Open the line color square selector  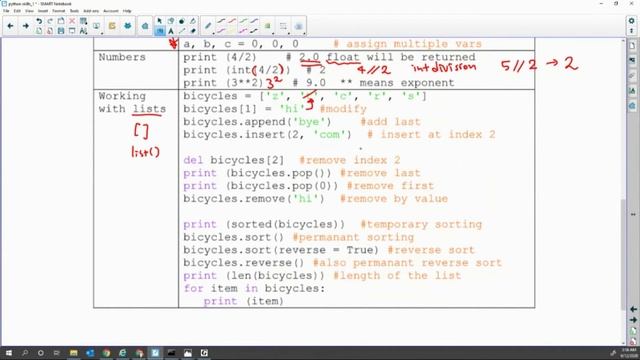click(268, 26)
